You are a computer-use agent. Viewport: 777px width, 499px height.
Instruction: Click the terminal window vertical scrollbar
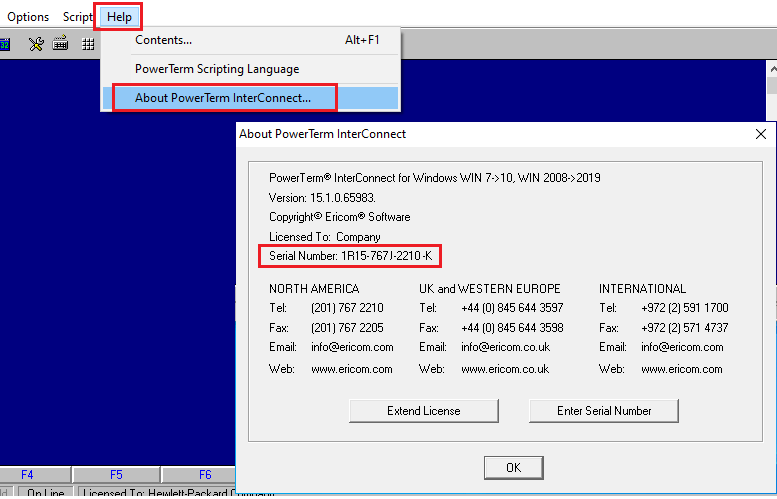[772, 91]
